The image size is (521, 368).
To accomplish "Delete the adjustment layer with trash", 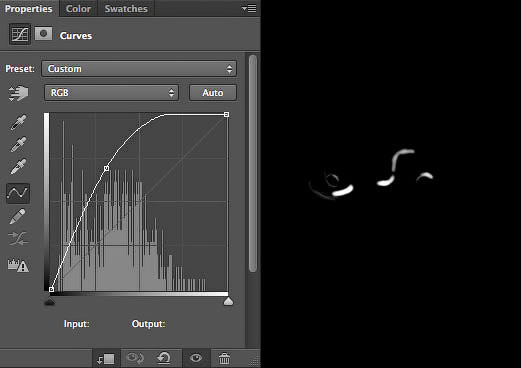I will pyautogui.click(x=224, y=359).
